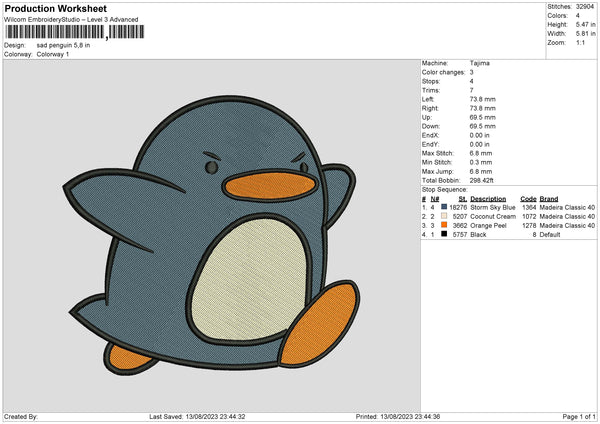Click the Width value '5.81 in'

585,34
